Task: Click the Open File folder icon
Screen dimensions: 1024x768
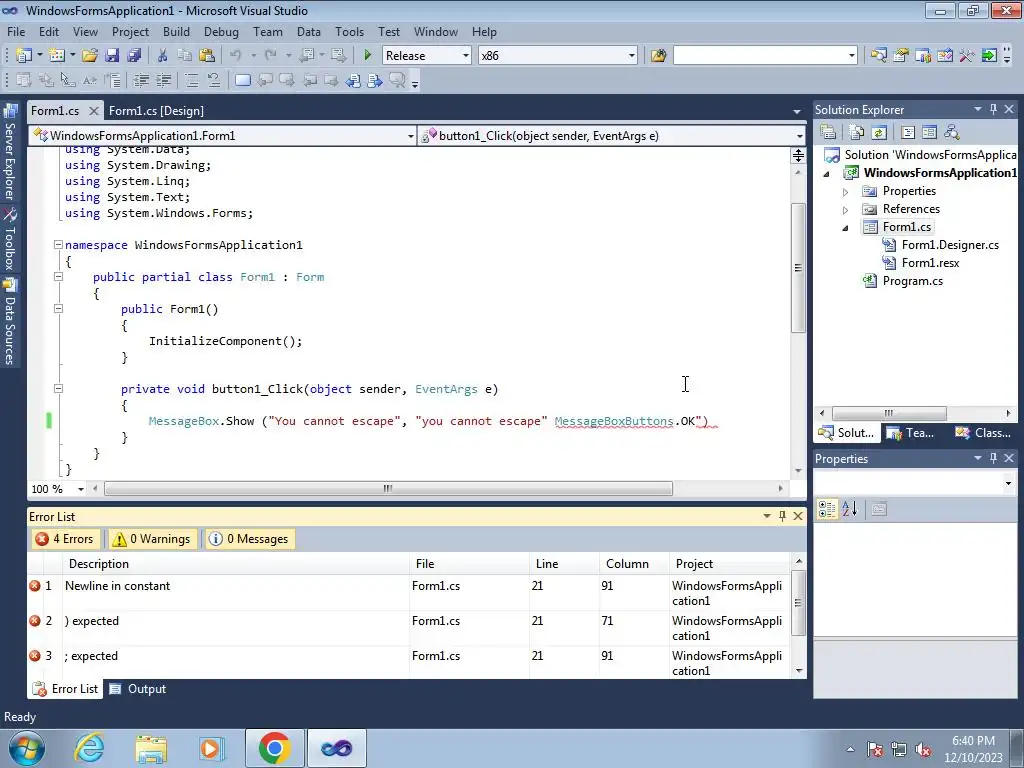Action: point(89,56)
